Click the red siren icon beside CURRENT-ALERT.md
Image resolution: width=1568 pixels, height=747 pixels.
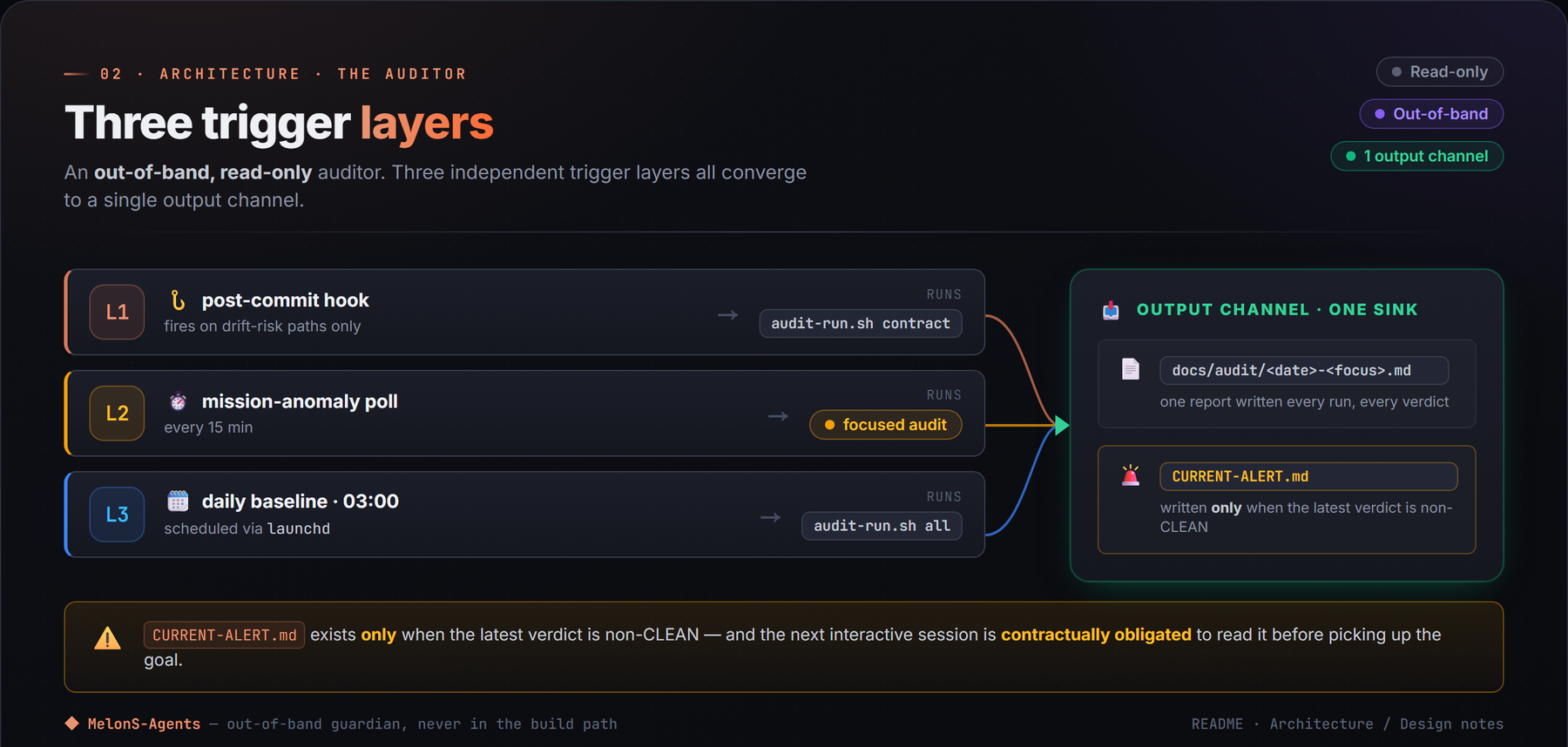(1130, 475)
